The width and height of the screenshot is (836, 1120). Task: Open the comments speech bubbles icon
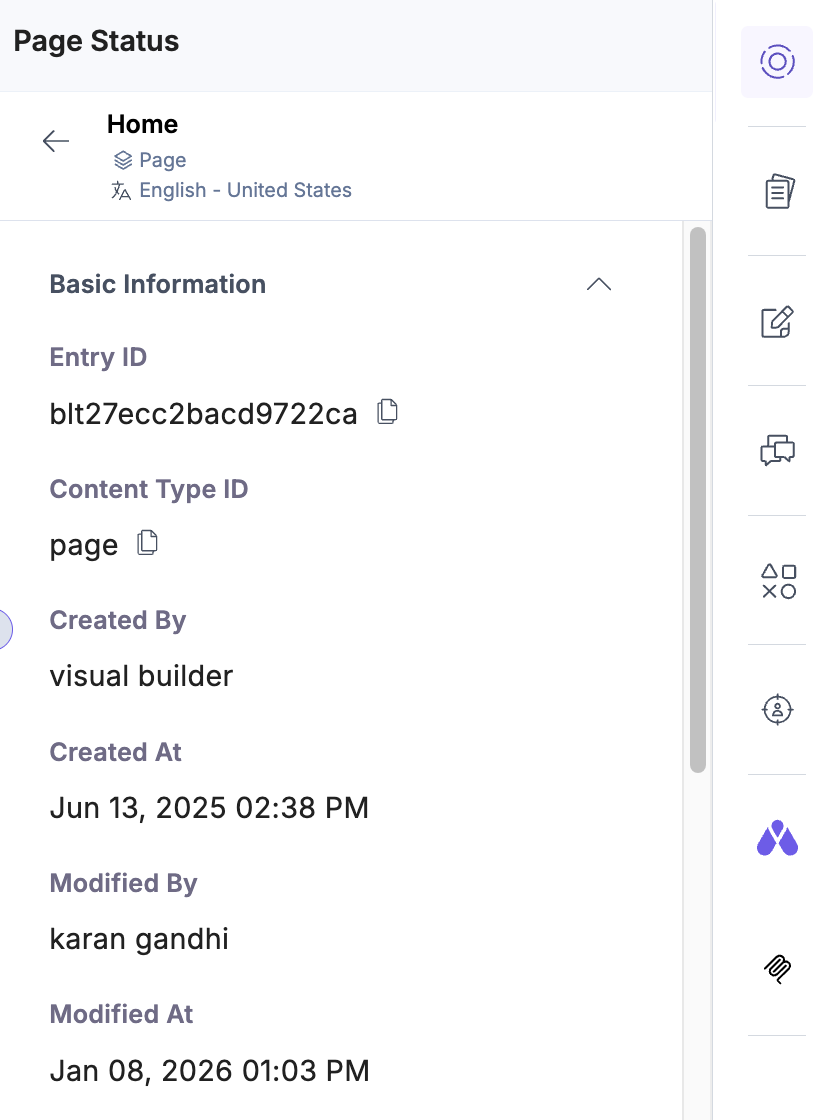778,450
